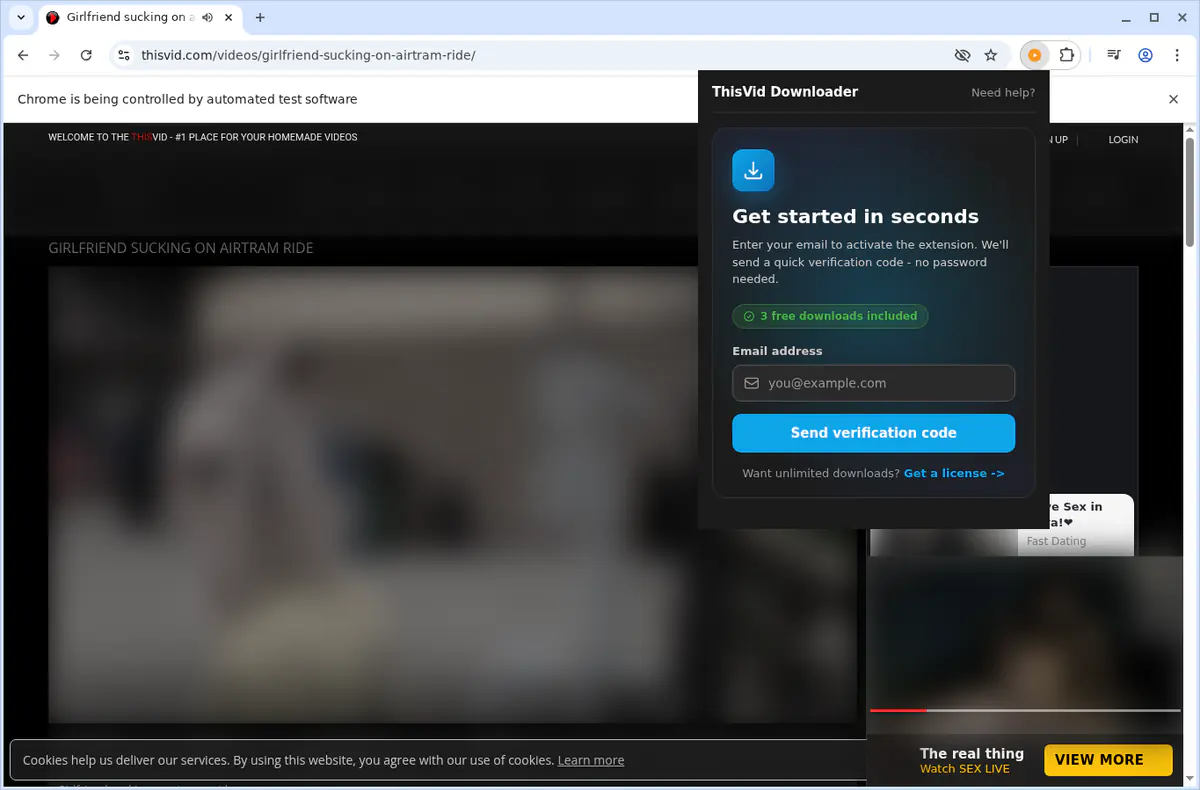Reload the current page
The image size is (1200, 790).
tap(86, 55)
